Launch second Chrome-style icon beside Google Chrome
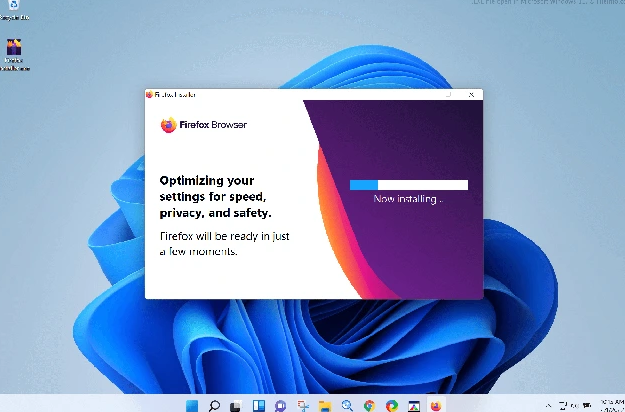Viewport: 625px width, 412px height. (392, 405)
